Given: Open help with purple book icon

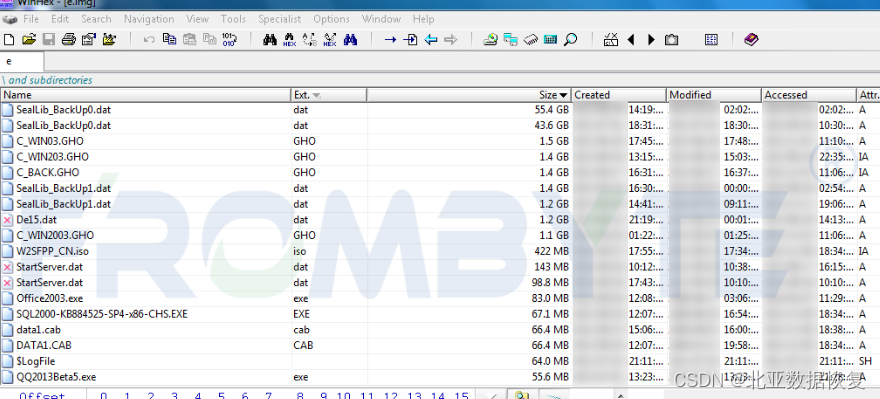Looking at the screenshot, I should 751,40.
